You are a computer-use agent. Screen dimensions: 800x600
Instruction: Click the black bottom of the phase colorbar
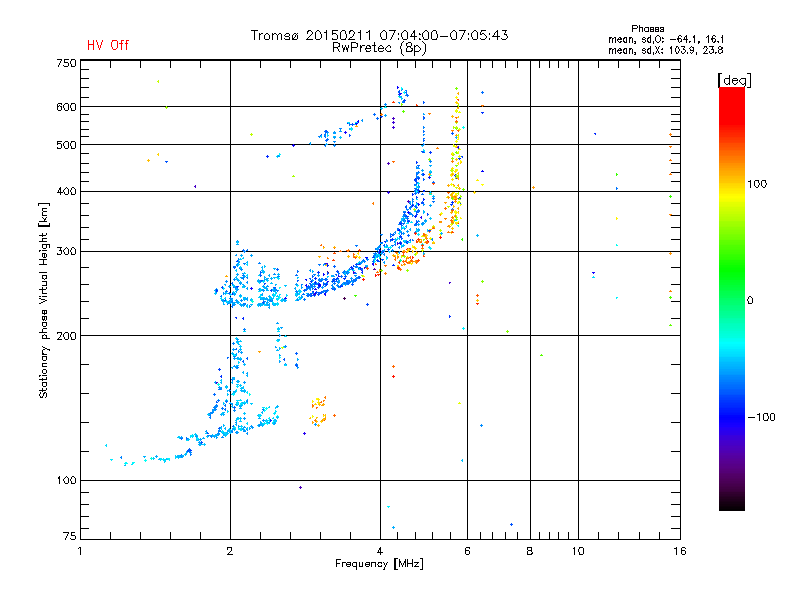pos(732,503)
